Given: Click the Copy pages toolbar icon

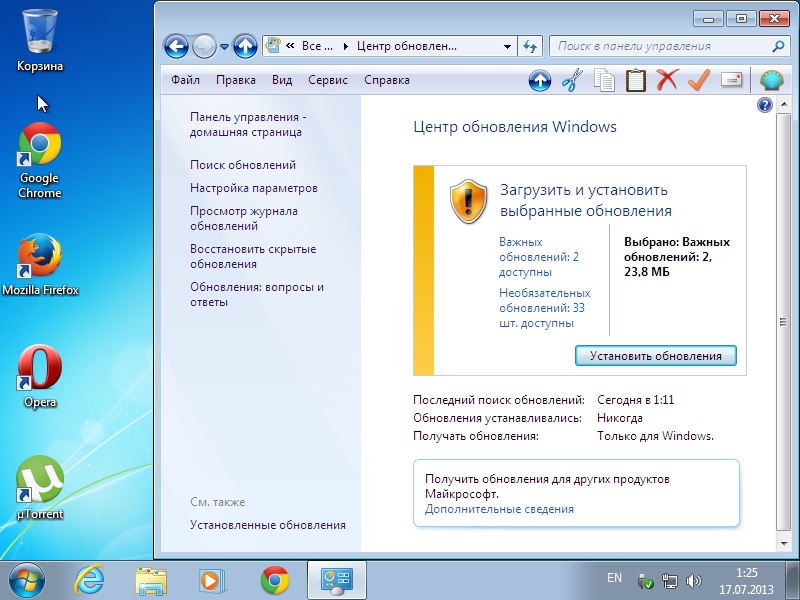Looking at the screenshot, I should pos(604,80).
